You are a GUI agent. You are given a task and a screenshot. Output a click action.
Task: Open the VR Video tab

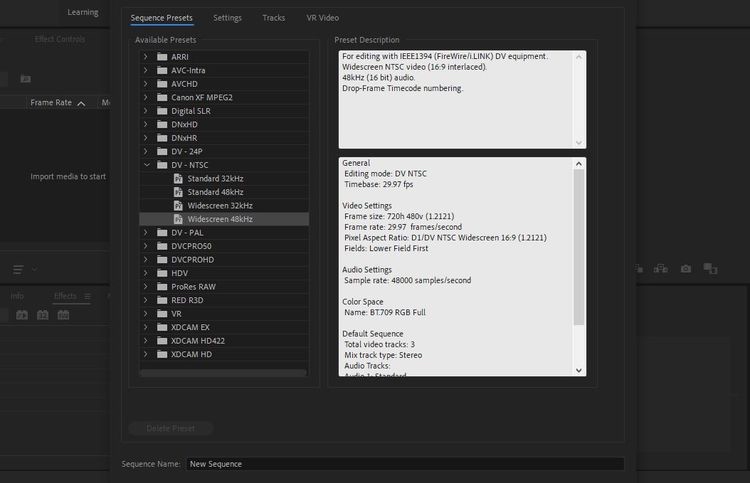[x=322, y=18]
